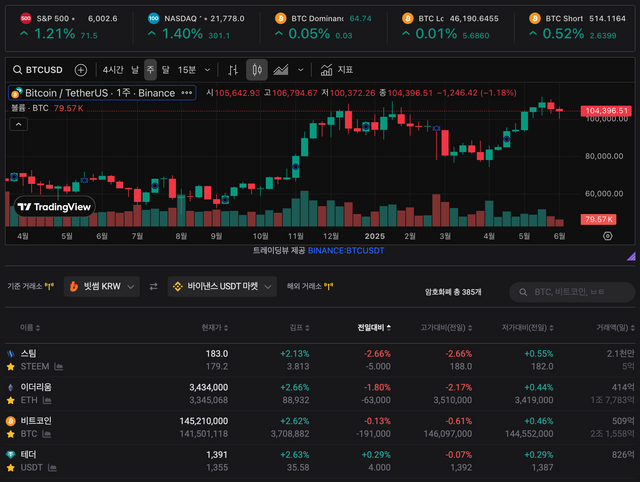This screenshot has height=482, width=640.
Task: Select the 주 weekly timeframe
Action: coord(150,70)
